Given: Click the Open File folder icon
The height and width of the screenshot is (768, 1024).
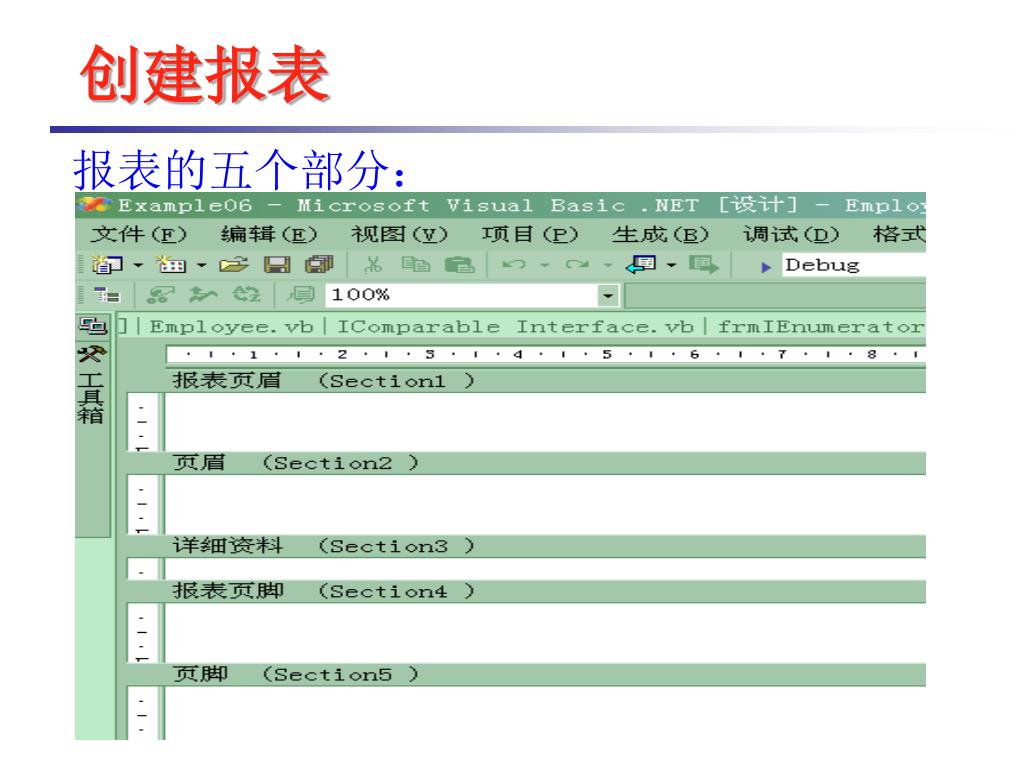Looking at the screenshot, I should tap(234, 264).
